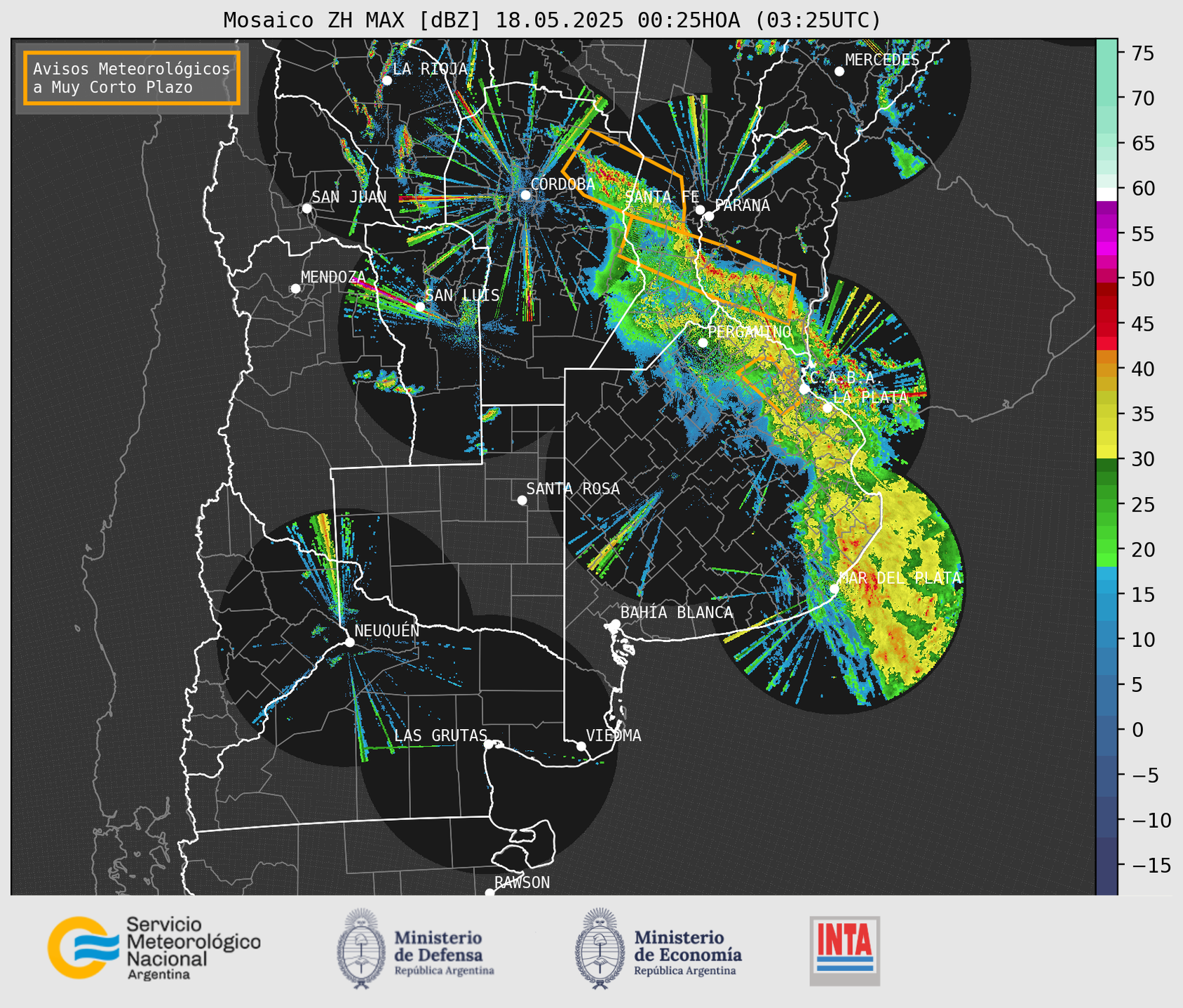The width and height of the screenshot is (1183, 1008).
Task: Click the SAN LUIS city marker dot
Action: click(420, 307)
